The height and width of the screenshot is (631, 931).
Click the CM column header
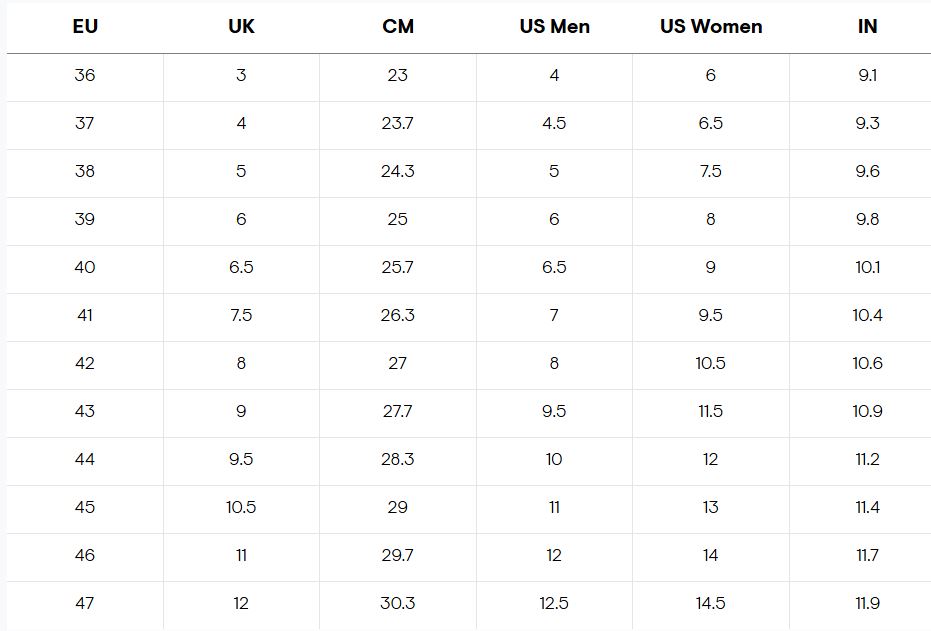[x=398, y=27]
